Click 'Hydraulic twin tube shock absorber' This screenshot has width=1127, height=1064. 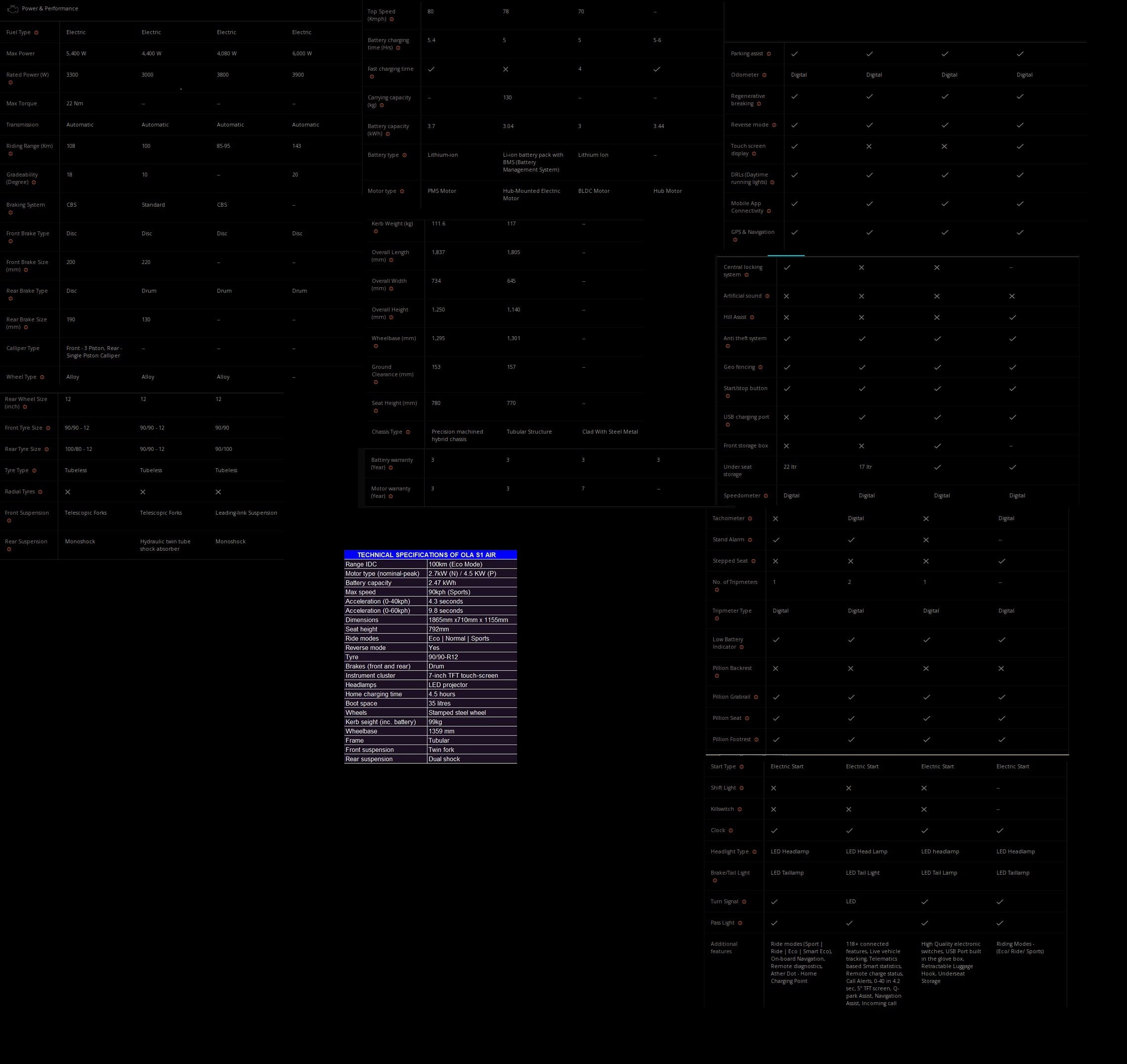[x=165, y=545]
